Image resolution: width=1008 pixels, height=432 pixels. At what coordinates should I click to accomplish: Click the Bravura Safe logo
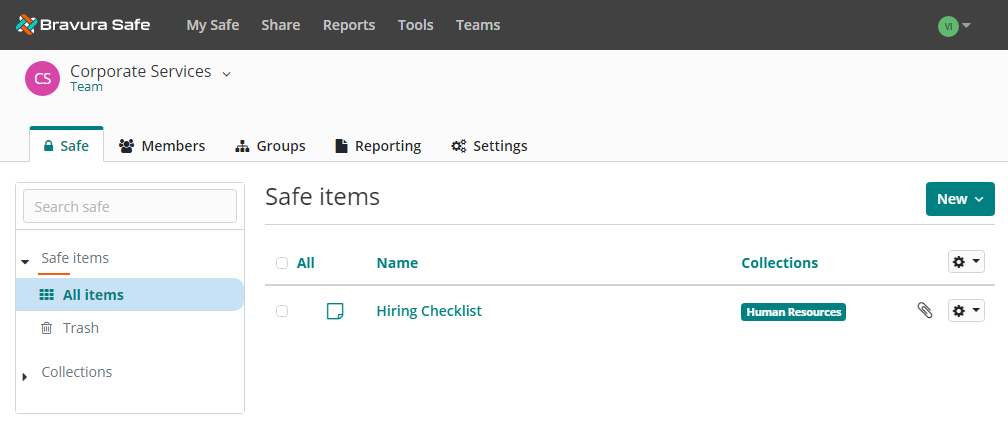tap(83, 25)
